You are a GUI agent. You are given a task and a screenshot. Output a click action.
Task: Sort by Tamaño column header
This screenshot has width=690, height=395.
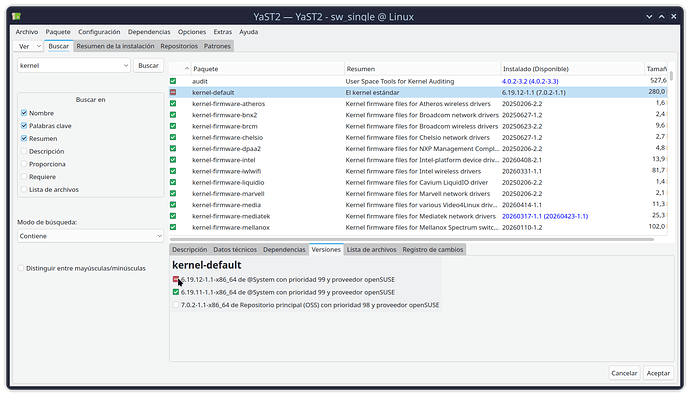click(656, 69)
